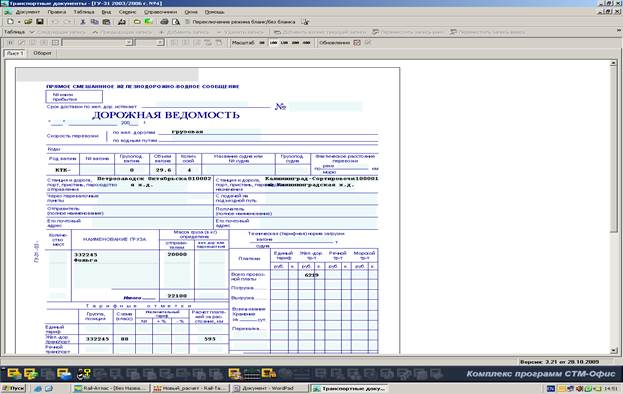Image resolution: width=623 pixels, height=394 pixels.
Task: Click vertical scrollbar down arrow
Action: click(613, 350)
